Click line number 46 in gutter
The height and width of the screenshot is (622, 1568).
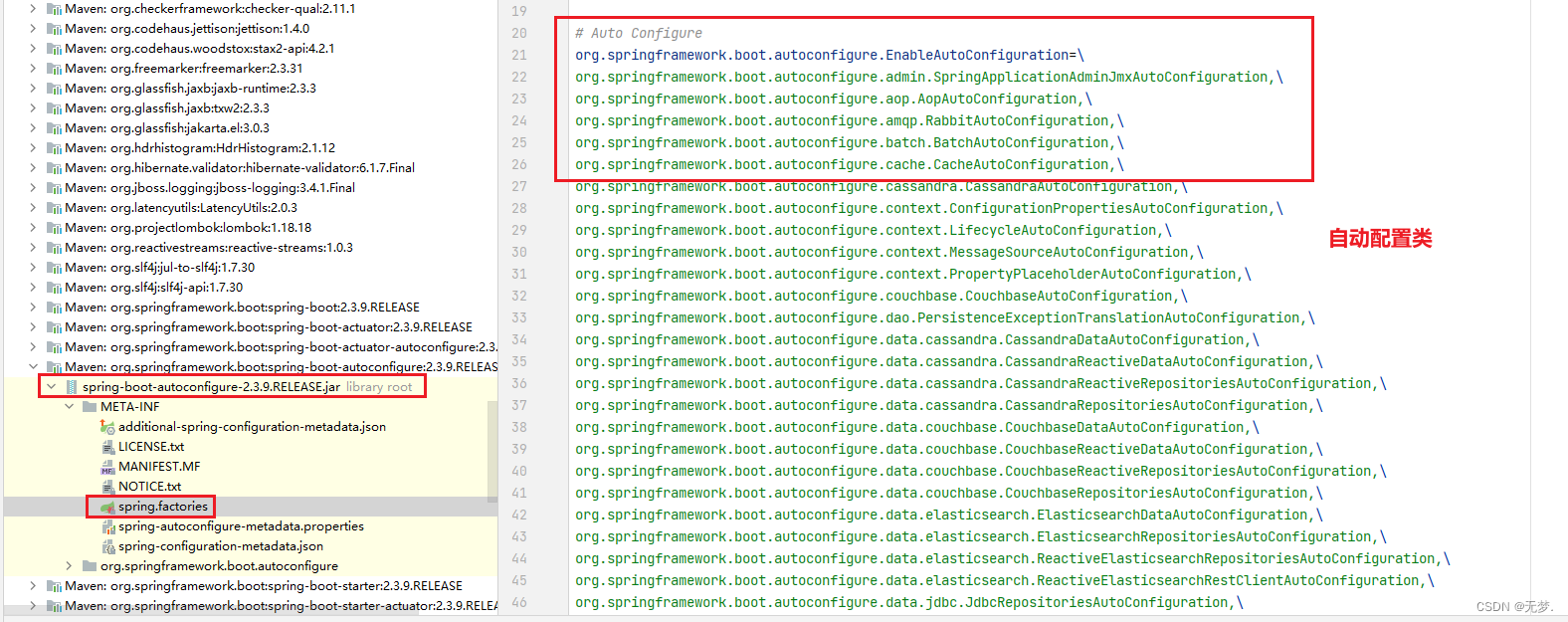(519, 602)
